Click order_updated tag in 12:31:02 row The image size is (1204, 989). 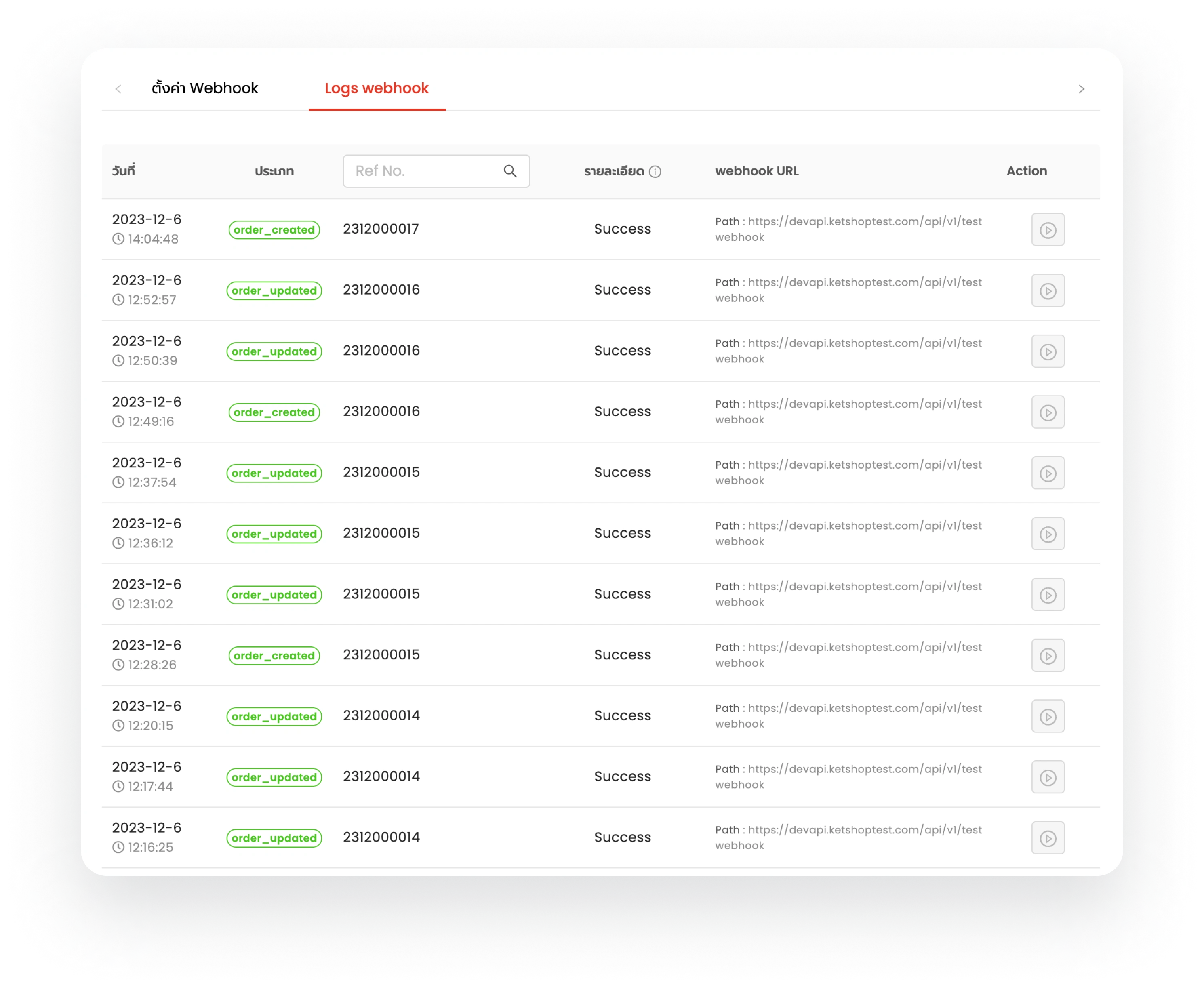click(274, 595)
